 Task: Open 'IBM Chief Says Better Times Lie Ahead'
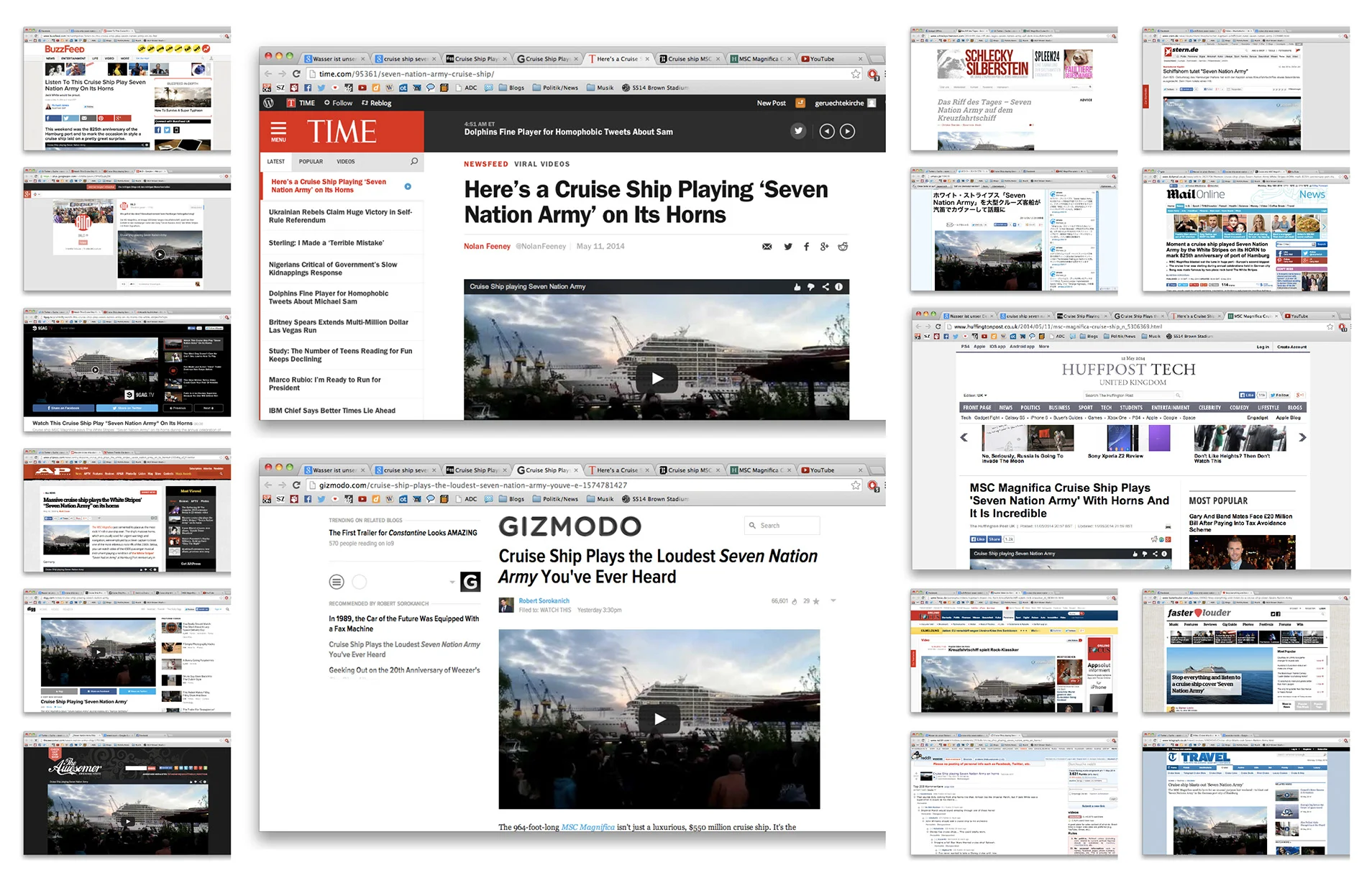[332, 411]
